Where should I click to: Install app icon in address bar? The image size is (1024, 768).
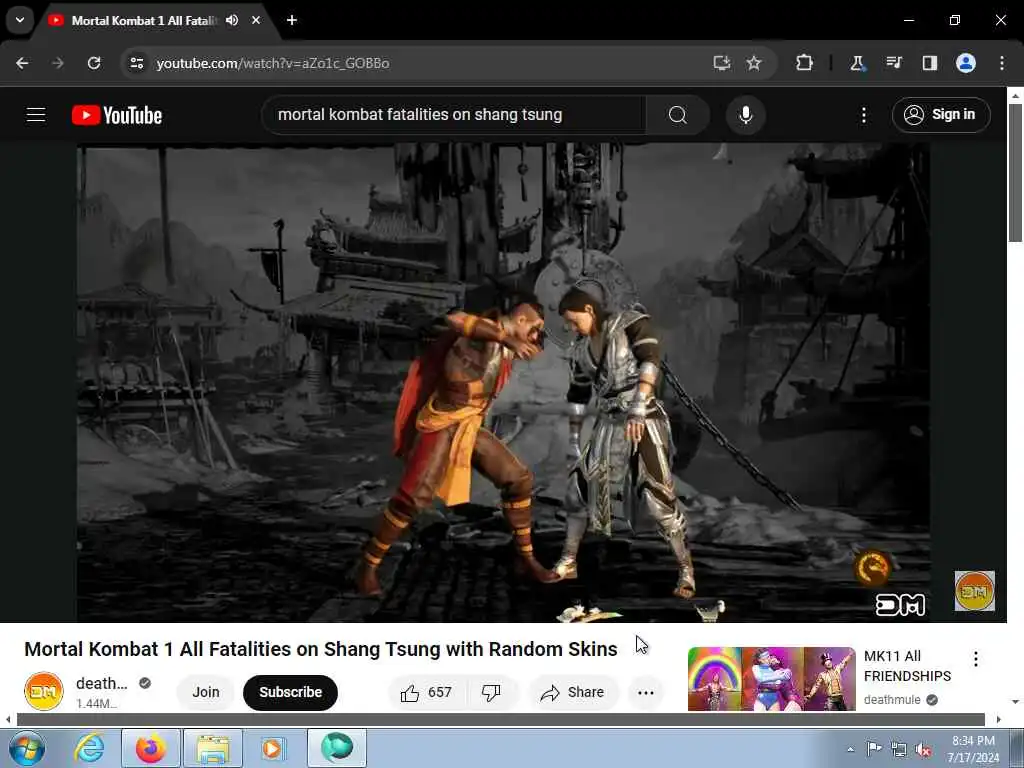722,63
